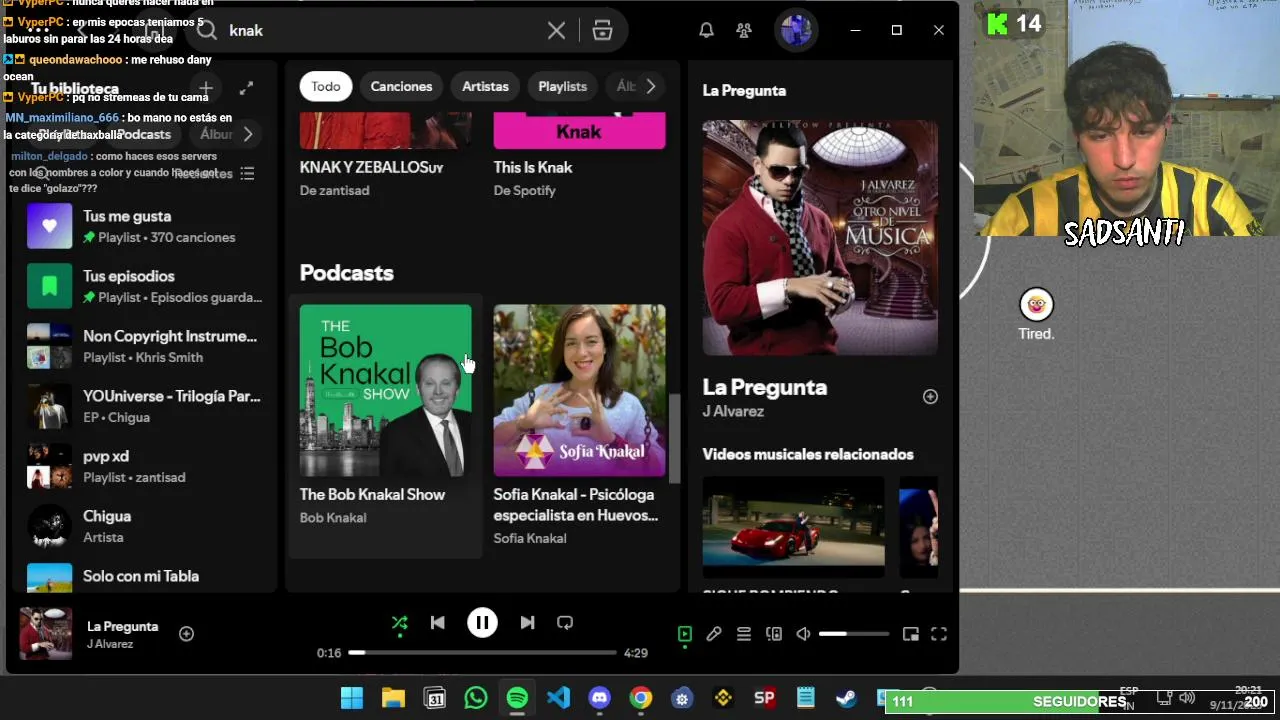Open The Bob Knakal Show podcast cover
This screenshot has width=1280, height=720.
[x=385, y=390]
